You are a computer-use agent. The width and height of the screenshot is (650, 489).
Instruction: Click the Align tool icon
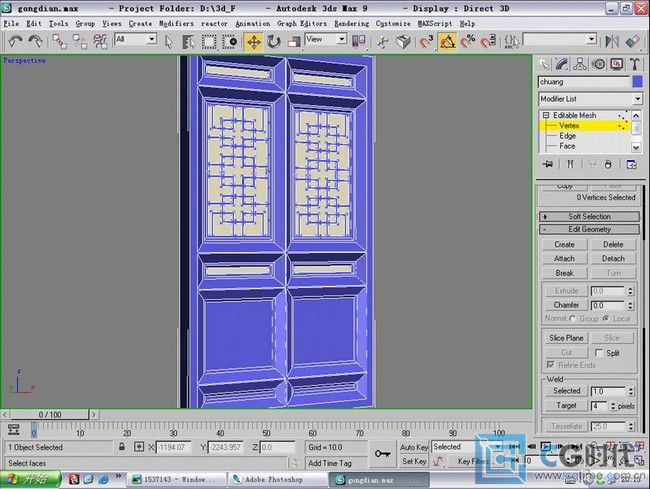(632, 41)
